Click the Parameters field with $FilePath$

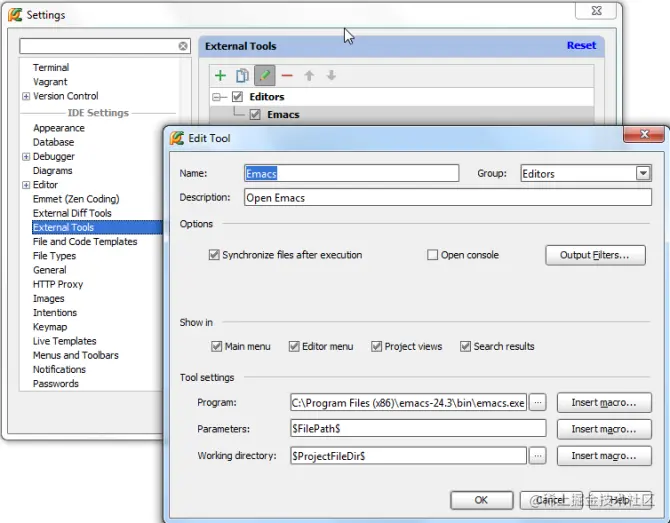418,429
